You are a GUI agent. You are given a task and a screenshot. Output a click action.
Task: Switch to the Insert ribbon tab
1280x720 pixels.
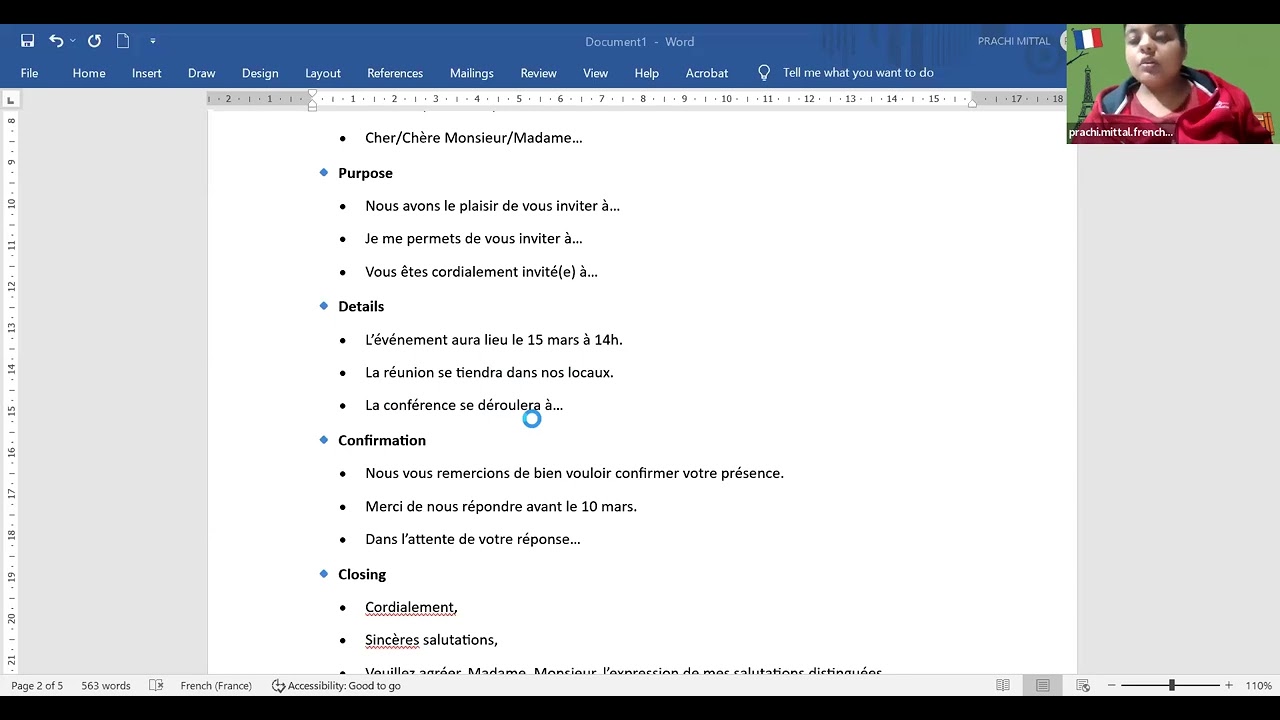(x=147, y=73)
